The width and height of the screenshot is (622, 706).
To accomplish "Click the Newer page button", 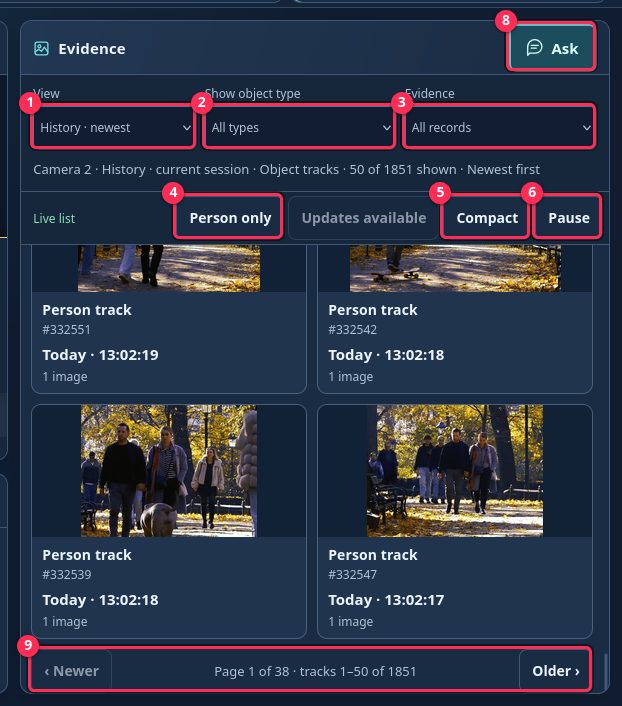I will pos(71,671).
